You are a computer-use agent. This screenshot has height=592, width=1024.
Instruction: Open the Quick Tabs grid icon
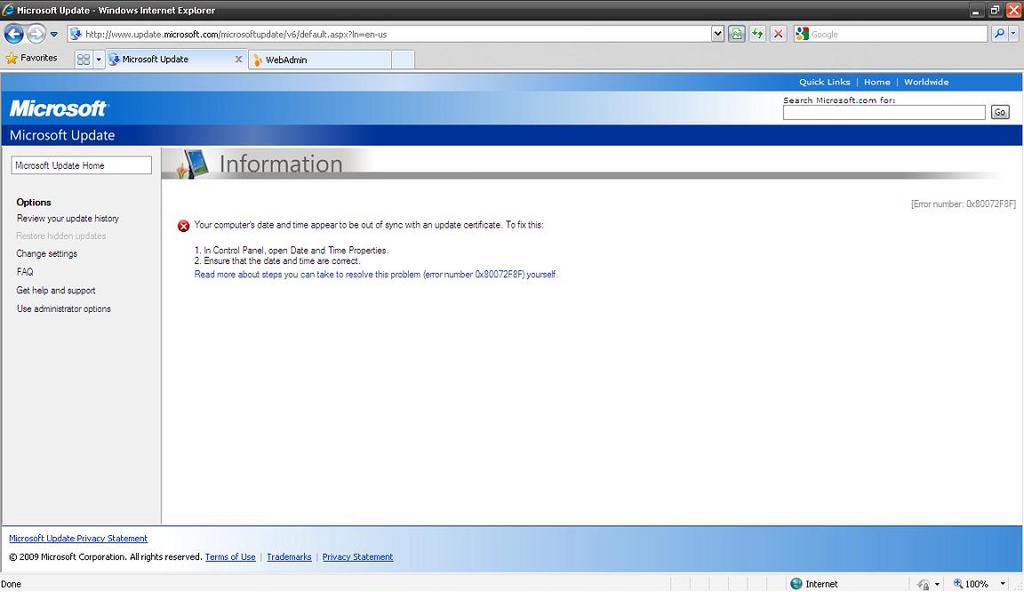click(84, 60)
